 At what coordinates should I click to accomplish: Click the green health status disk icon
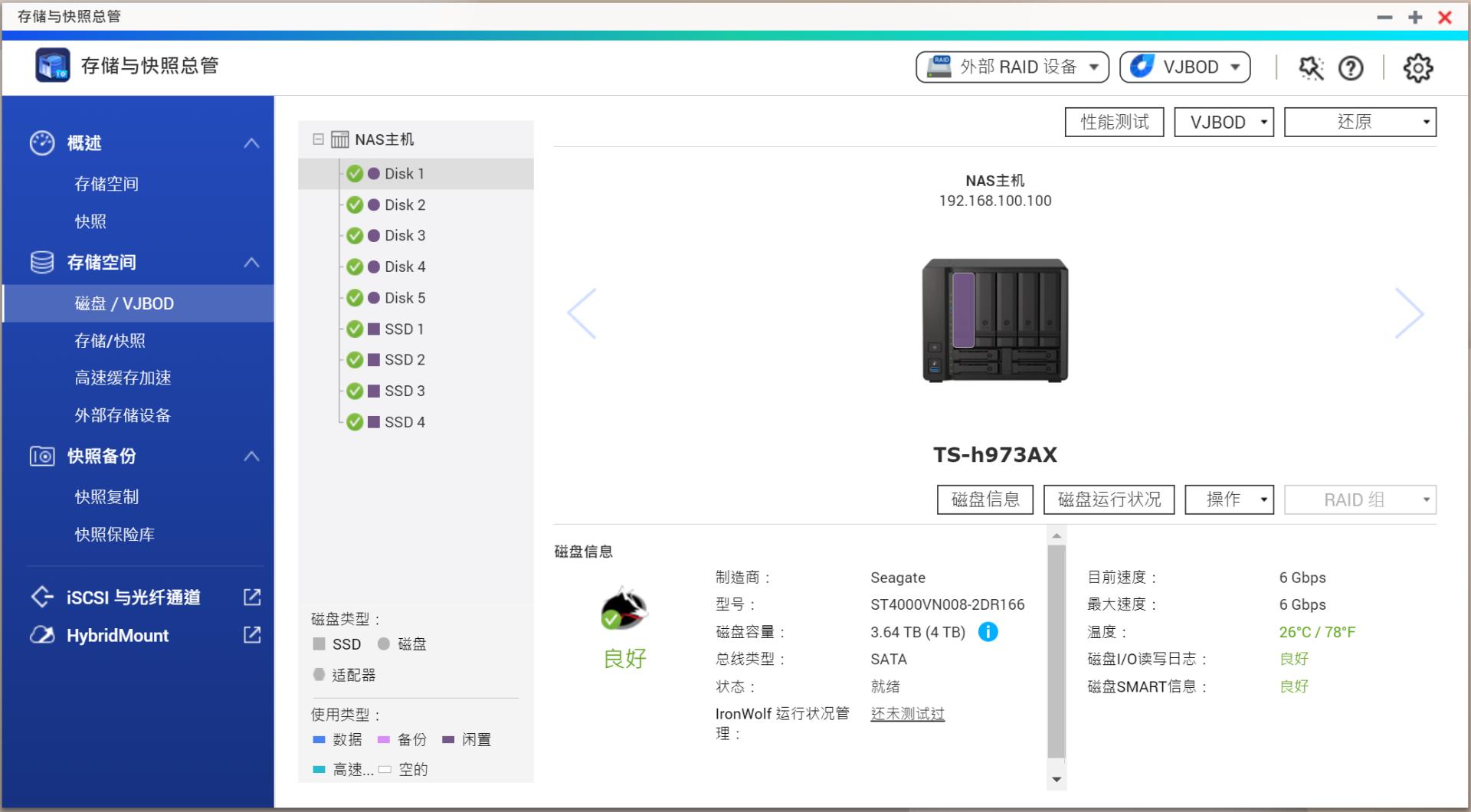(x=624, y=611)
